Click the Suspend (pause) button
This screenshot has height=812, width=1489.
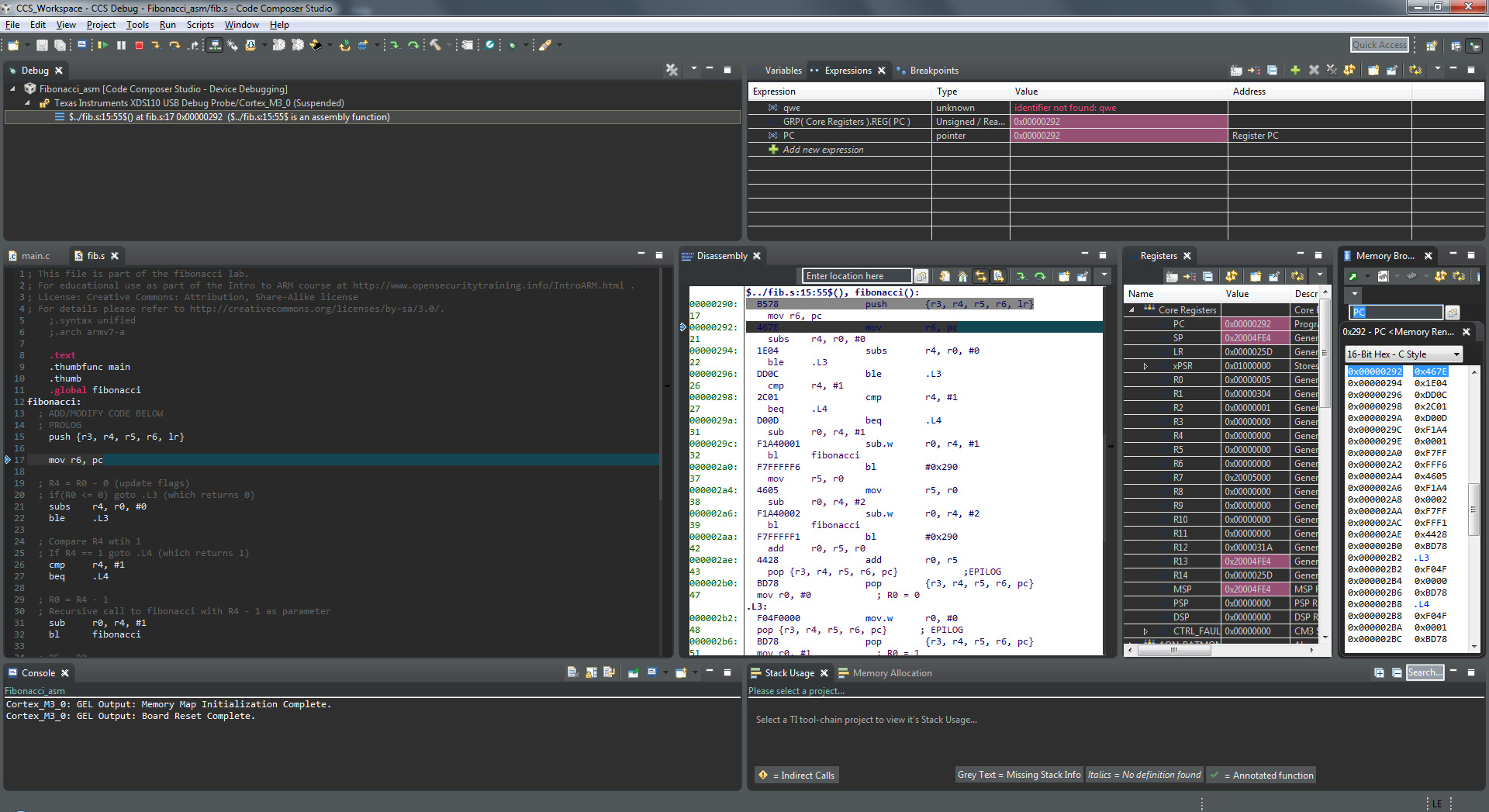[x=121, y=46]
